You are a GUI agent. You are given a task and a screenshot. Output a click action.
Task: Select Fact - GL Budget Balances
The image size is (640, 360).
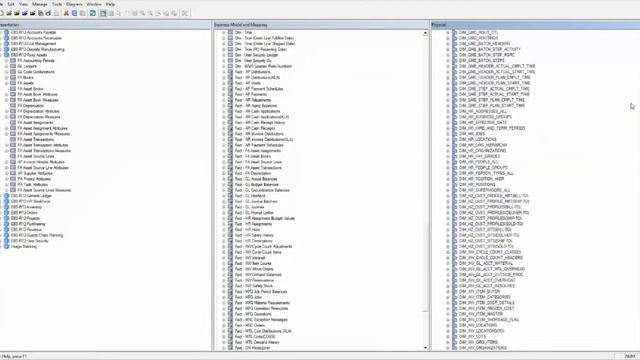[257, 184]
